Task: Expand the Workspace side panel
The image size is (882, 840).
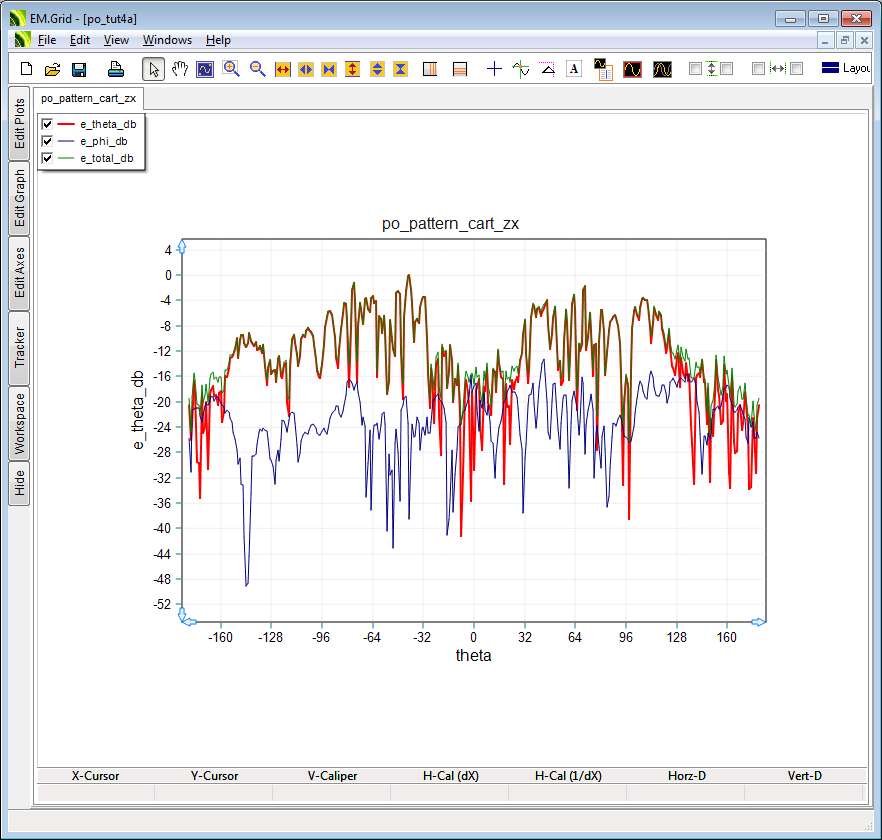Action: coord(19,422)
